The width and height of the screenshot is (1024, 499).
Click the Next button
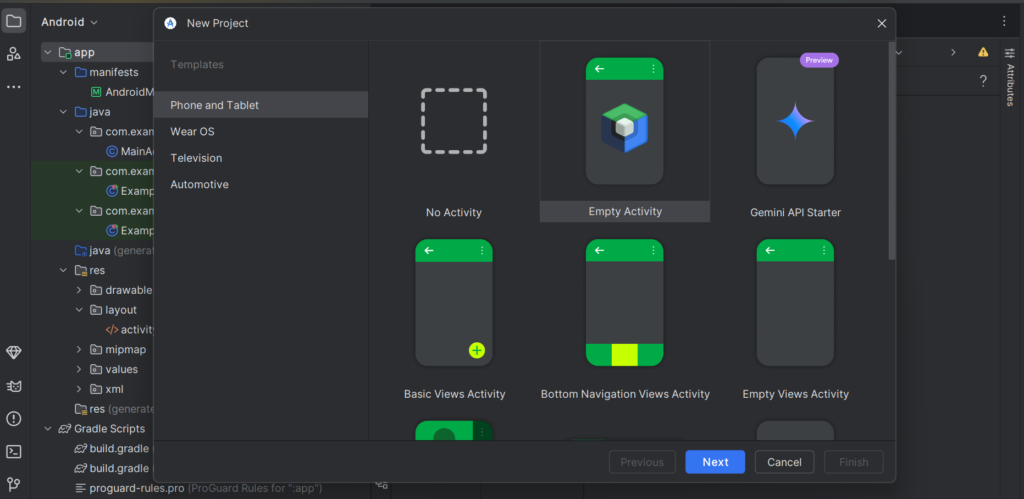(715, 462)
